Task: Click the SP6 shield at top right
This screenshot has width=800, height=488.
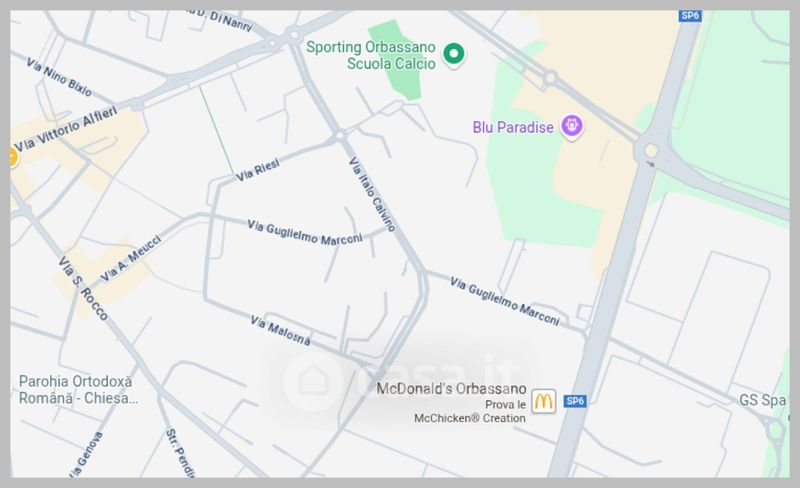Action: click(690, 16)
